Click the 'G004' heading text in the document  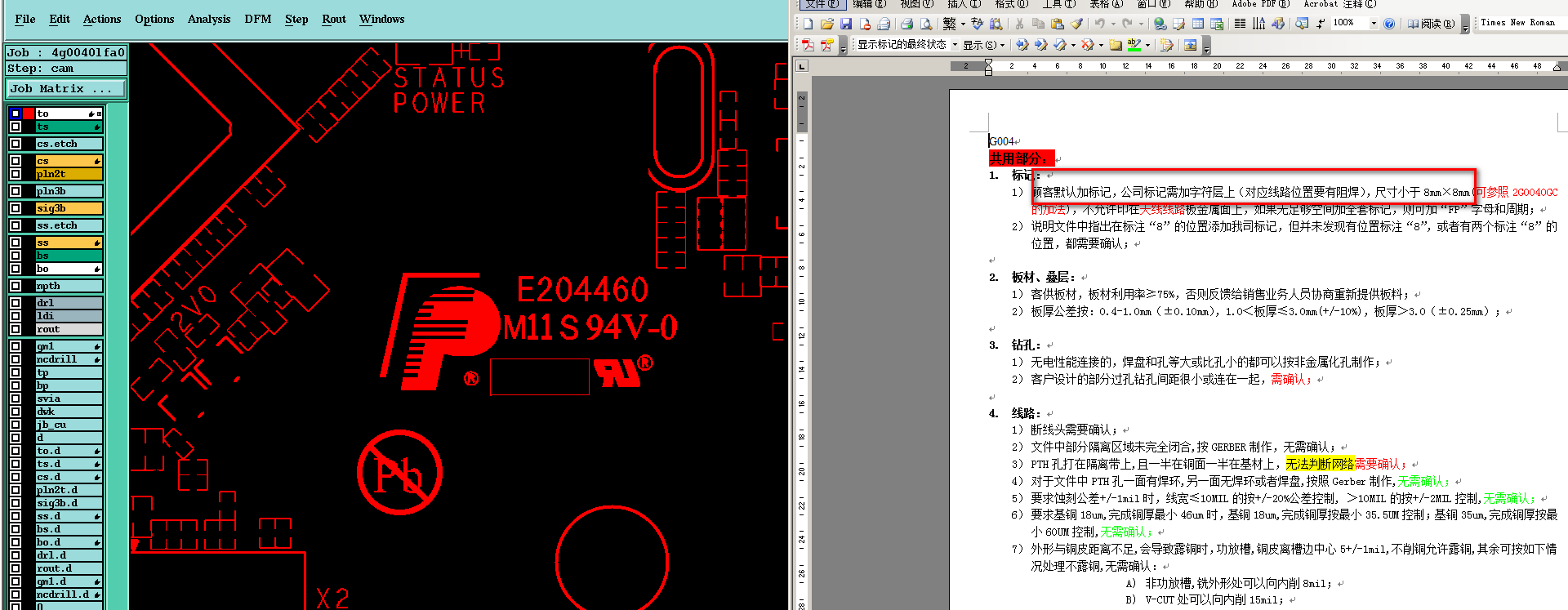1001,141
